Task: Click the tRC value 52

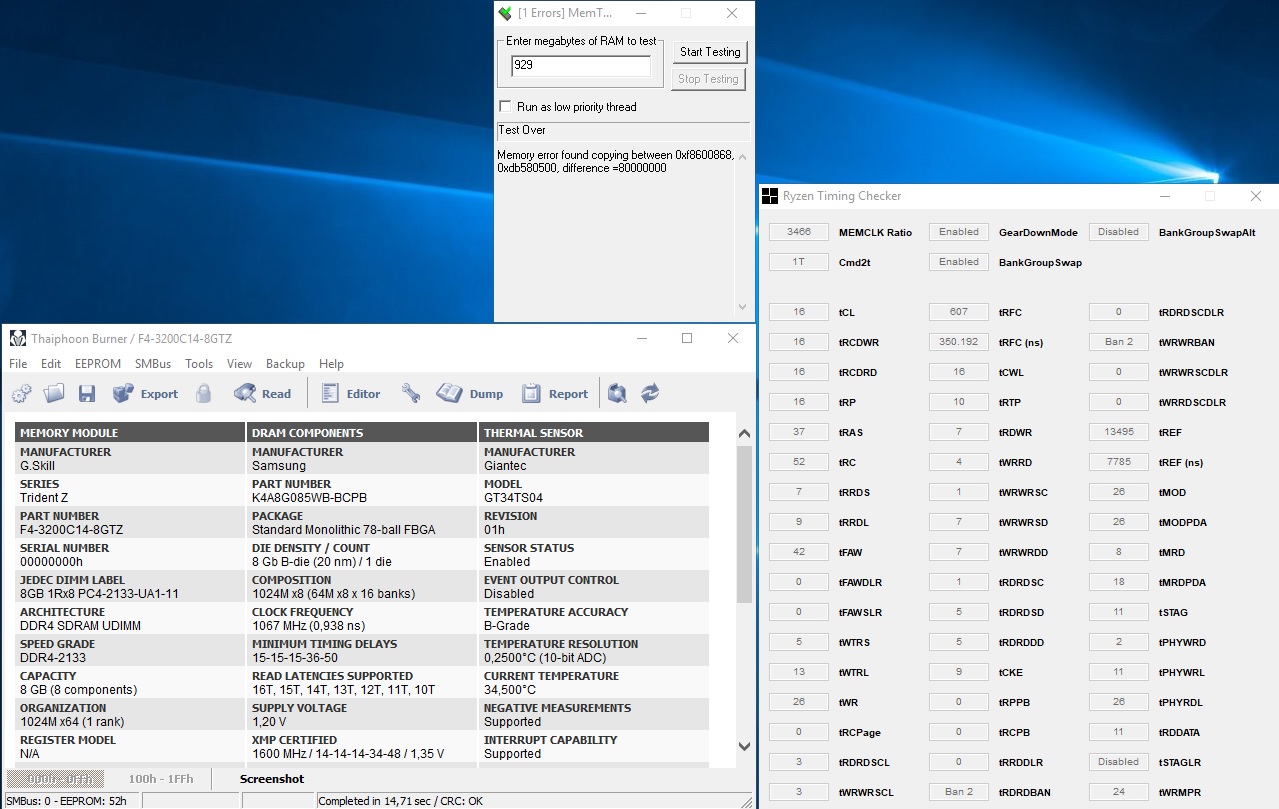Action: pyautogui.click(x=798, y=462)
